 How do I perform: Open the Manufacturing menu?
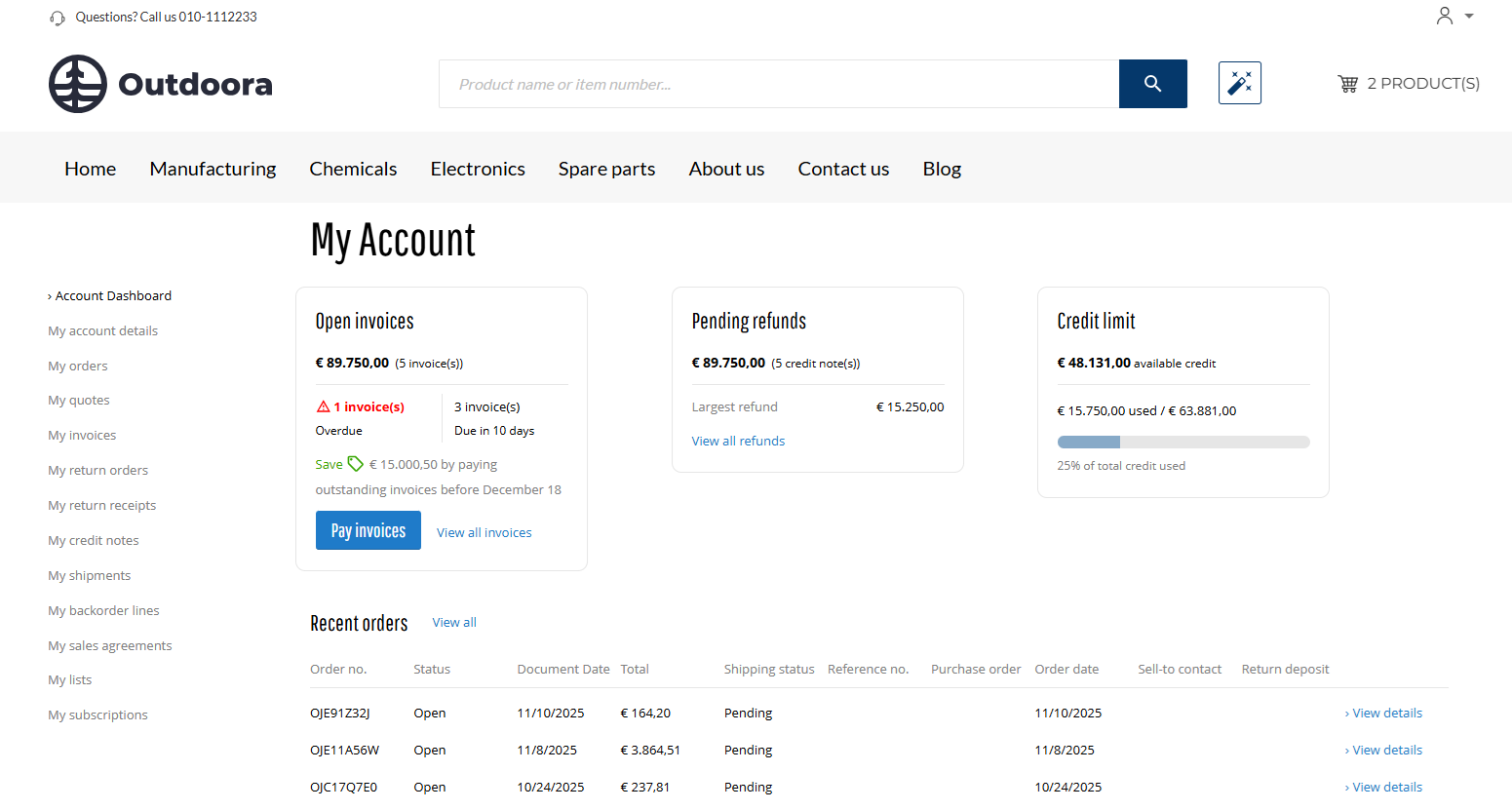213,169
